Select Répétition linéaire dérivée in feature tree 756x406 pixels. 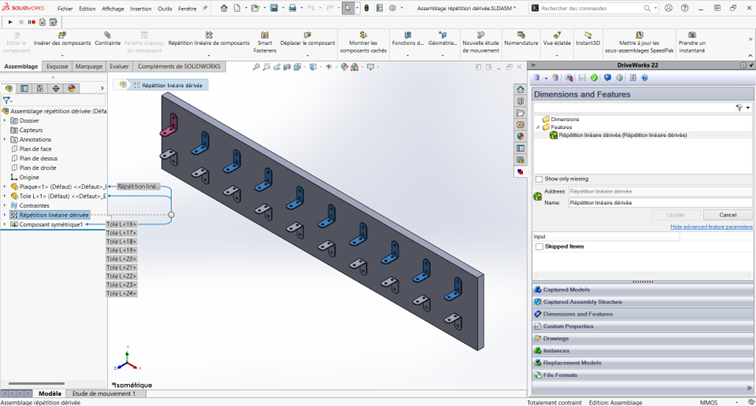(x=50, y=215)
